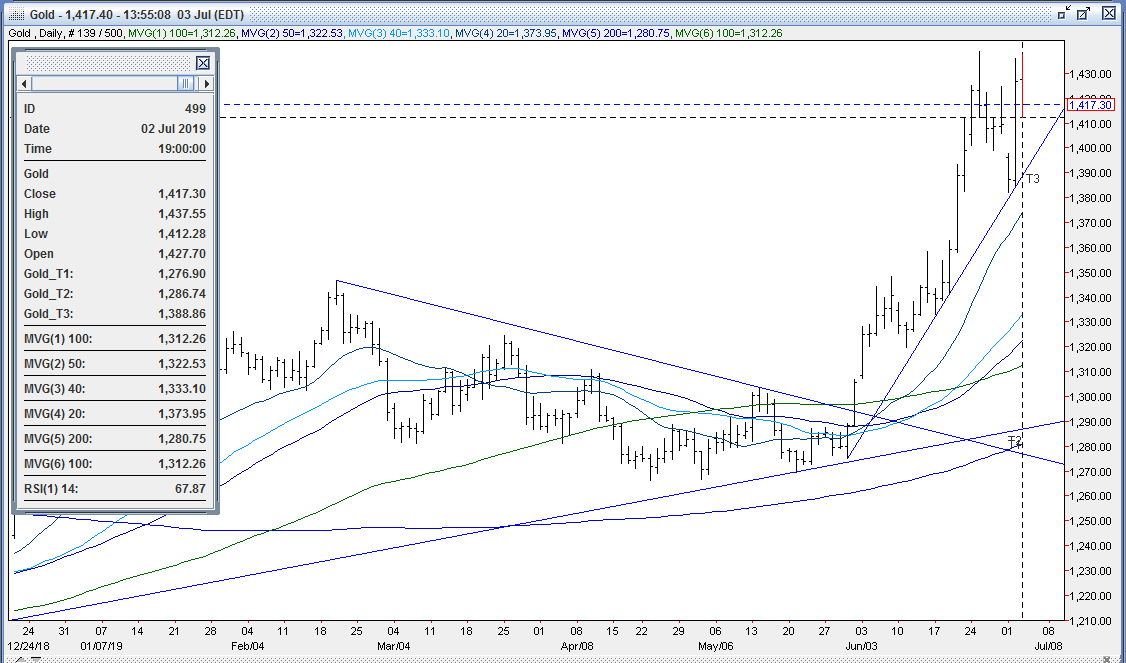Select the T3 trendline label

(1032, 178)
